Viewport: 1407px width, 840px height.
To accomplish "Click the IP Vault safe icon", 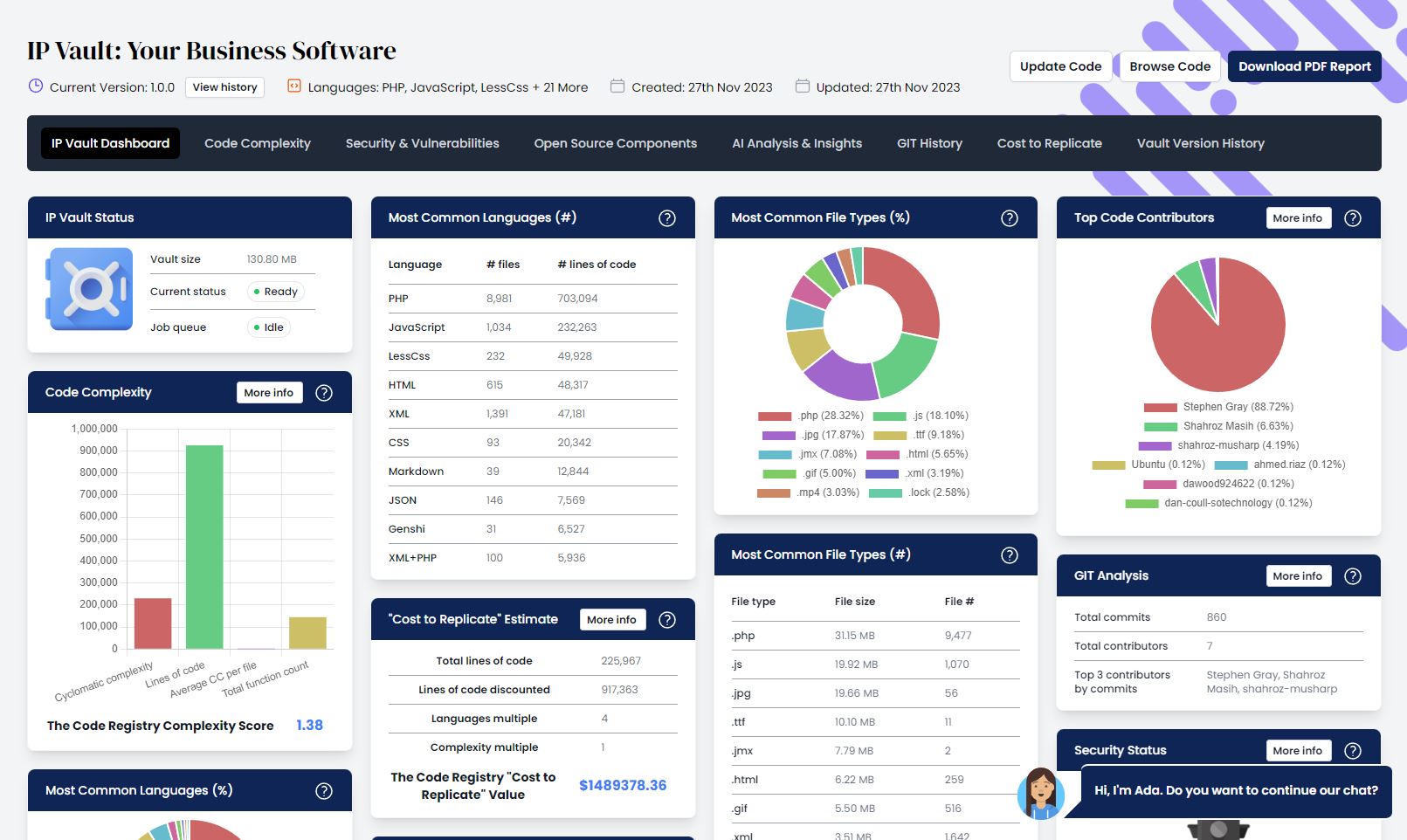I will (90, 289).
